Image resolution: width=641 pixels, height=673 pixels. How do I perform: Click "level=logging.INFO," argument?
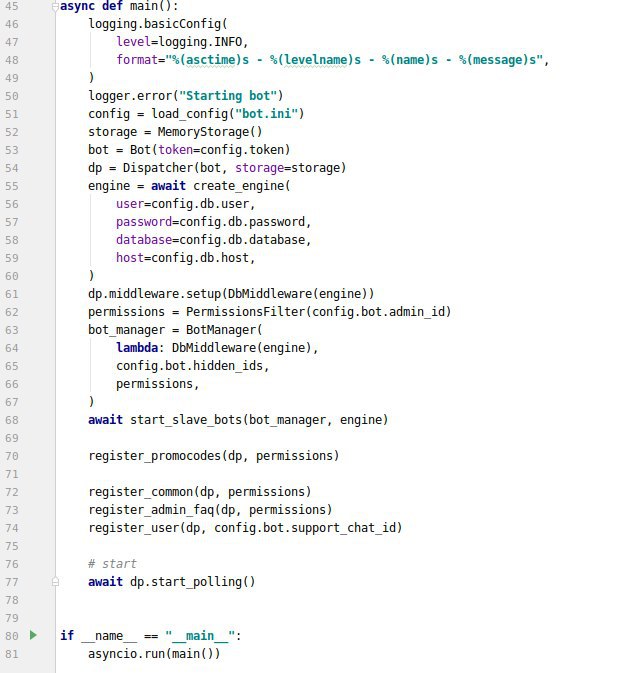pyautogui.click(x=182, y=42)
